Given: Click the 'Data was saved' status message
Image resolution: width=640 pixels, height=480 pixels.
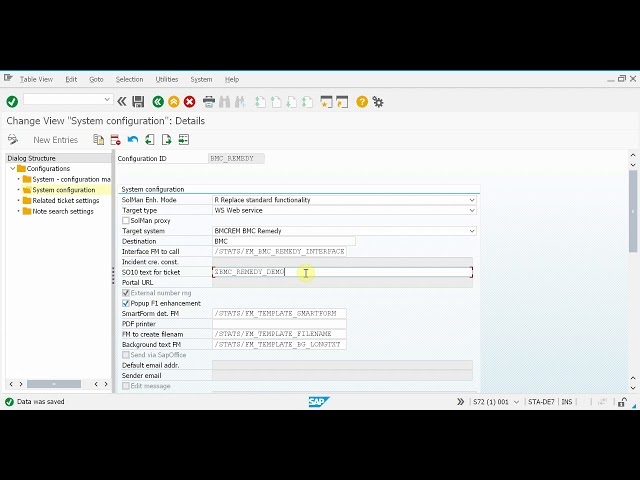Looking at the screenshot, I should click(40, 402).
